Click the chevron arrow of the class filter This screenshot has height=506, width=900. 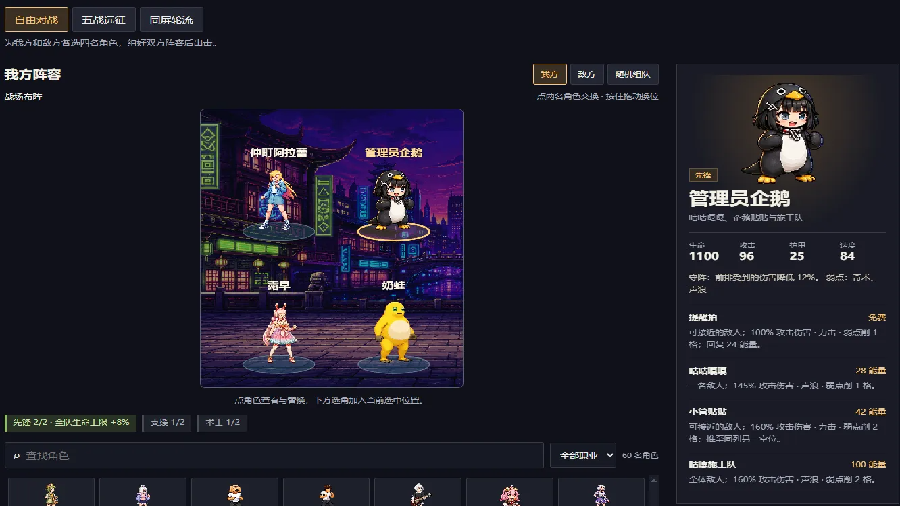(609, 456)
